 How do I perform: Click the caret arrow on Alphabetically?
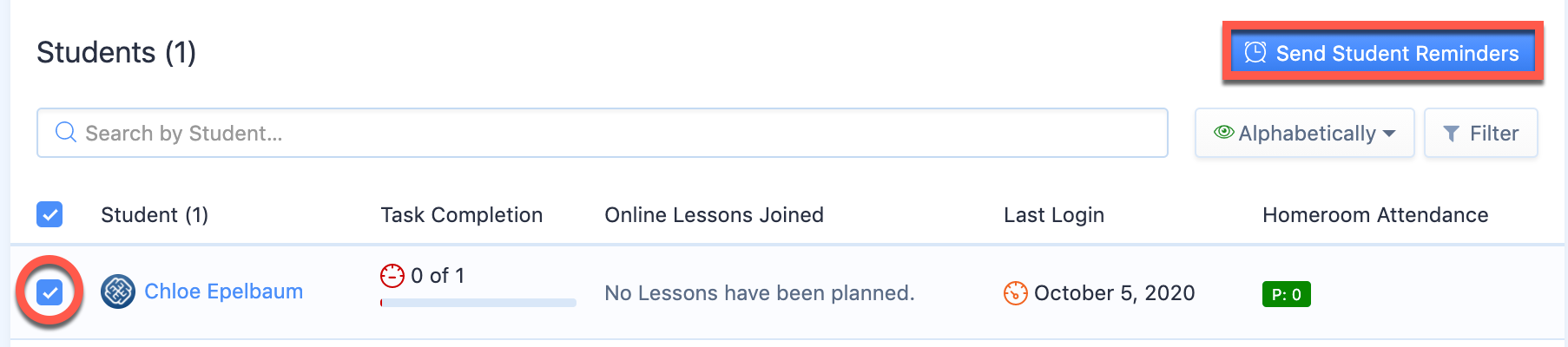click(1389, 134)
